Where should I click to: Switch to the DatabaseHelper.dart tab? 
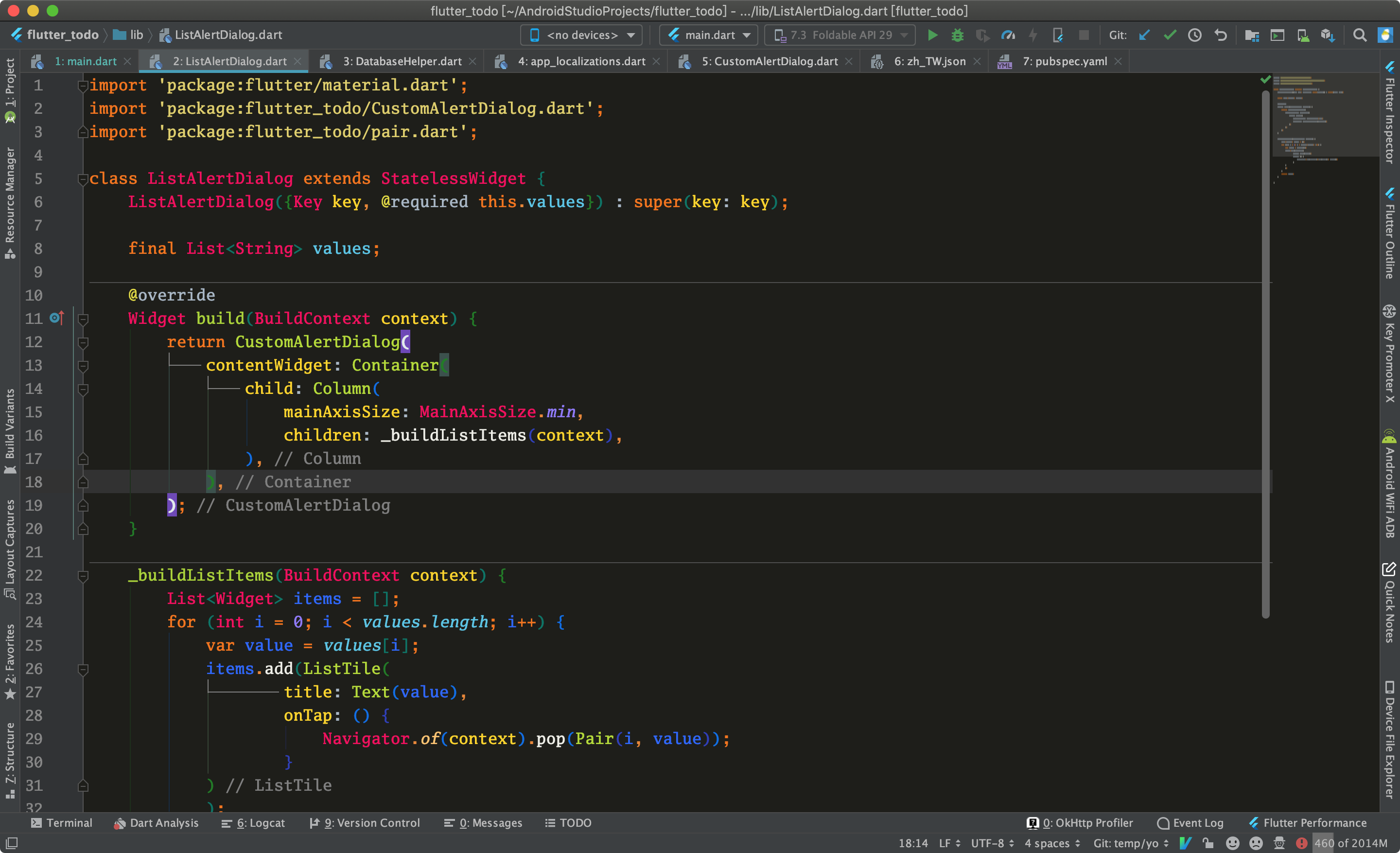403,61
